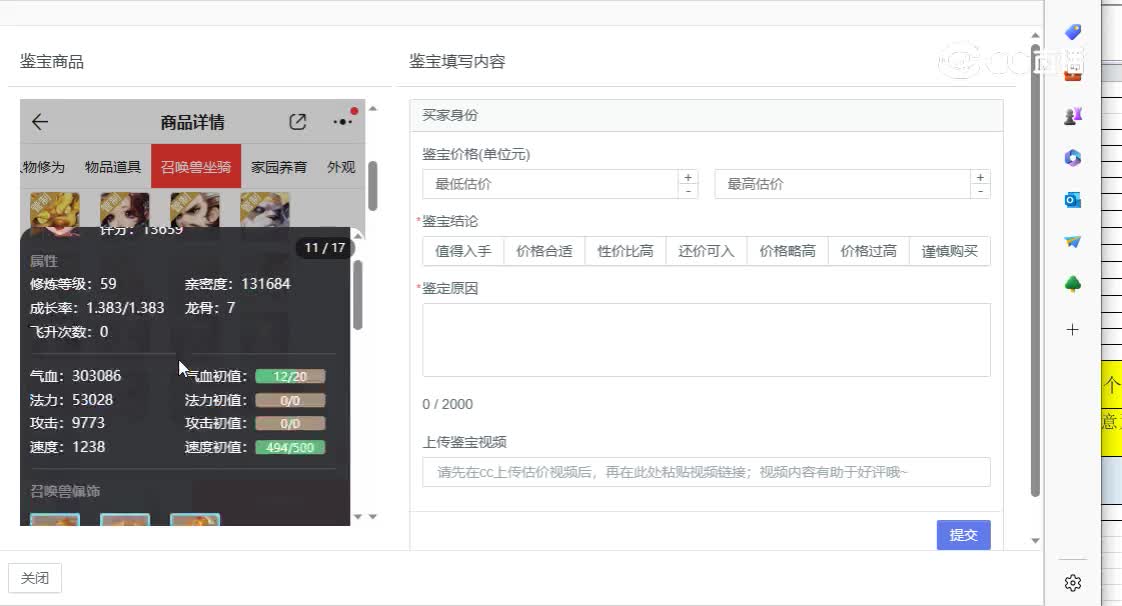This screenshot has width=1122, height=606.
Task: Click the plus stepper on 最低估价 field
Action: tap(688, 176)
